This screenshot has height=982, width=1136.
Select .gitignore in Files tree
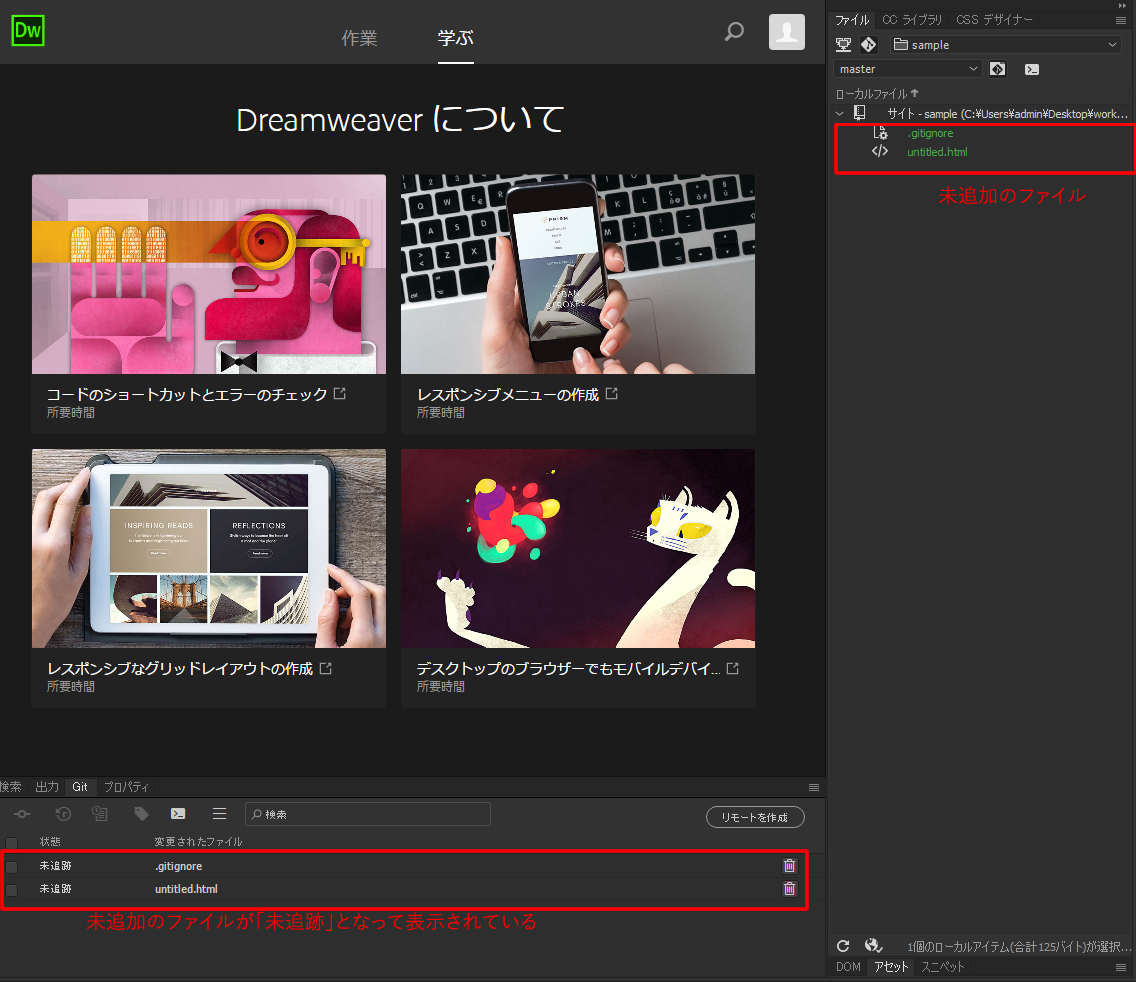pos(930,133)
